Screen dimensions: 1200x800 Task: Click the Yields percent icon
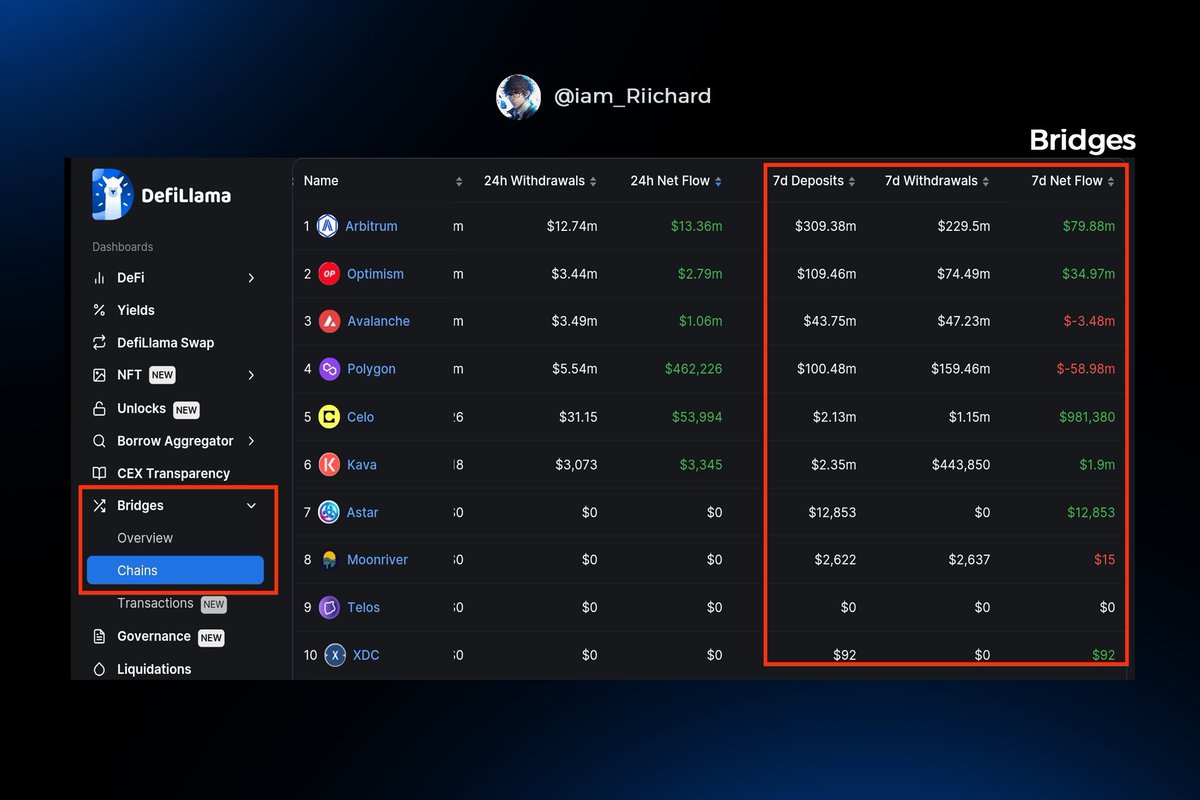pyautogui.click(x=99, y=310)
